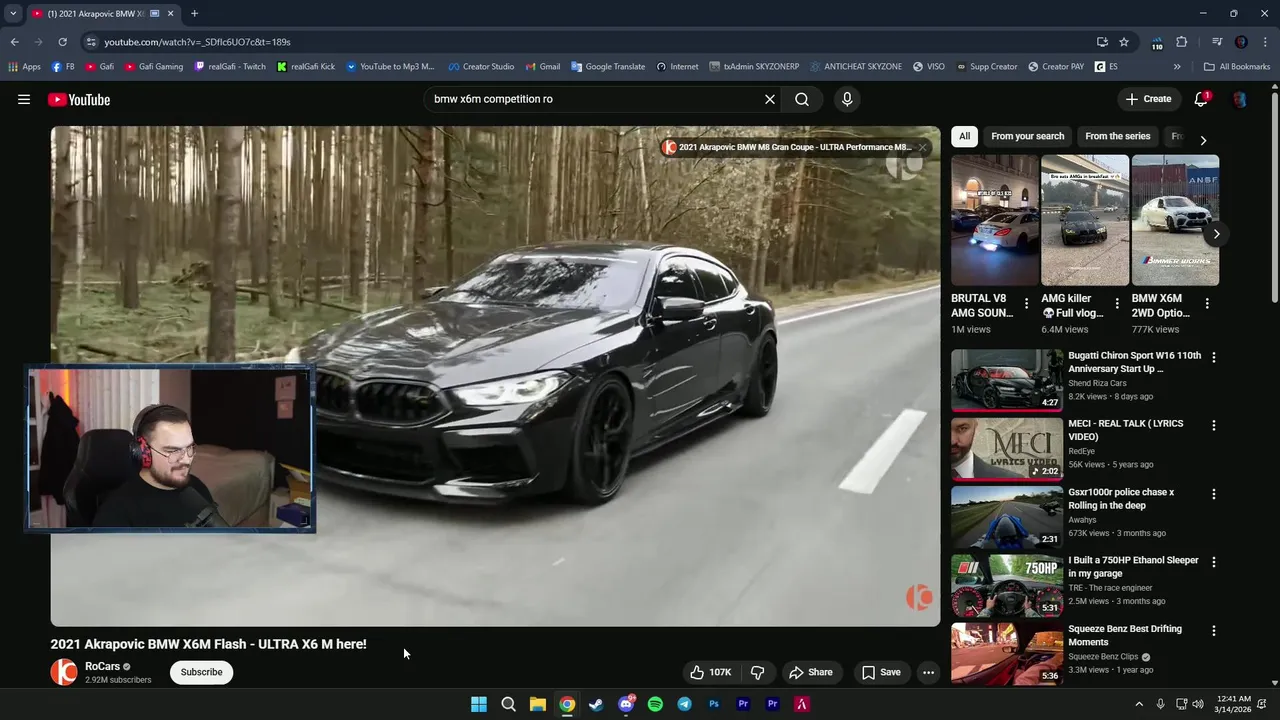Open the RoCars channel name link
This screenshot has width=1280, height=720.
pos(102,666)
